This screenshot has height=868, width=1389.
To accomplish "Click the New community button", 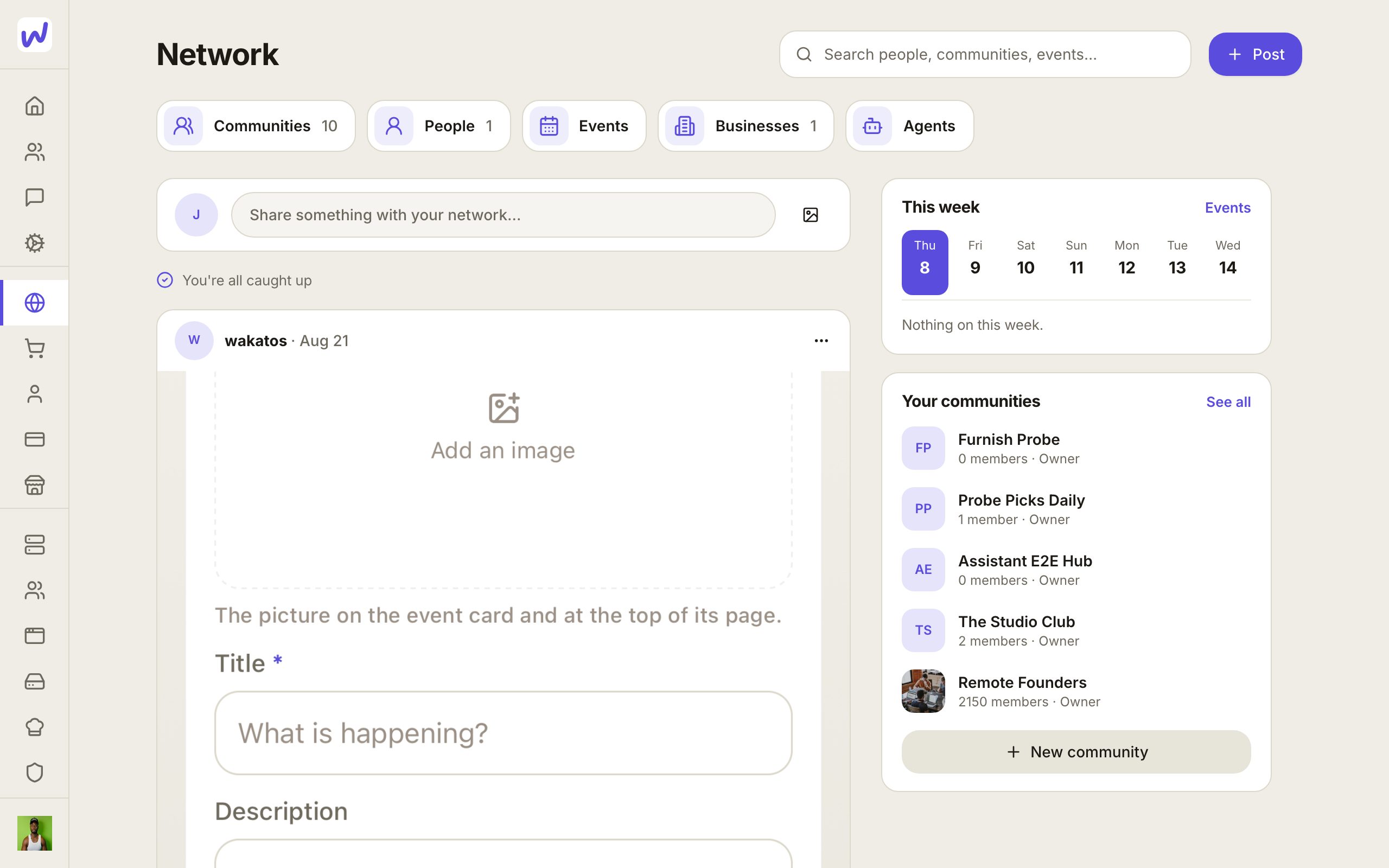I will [1075, 751].
